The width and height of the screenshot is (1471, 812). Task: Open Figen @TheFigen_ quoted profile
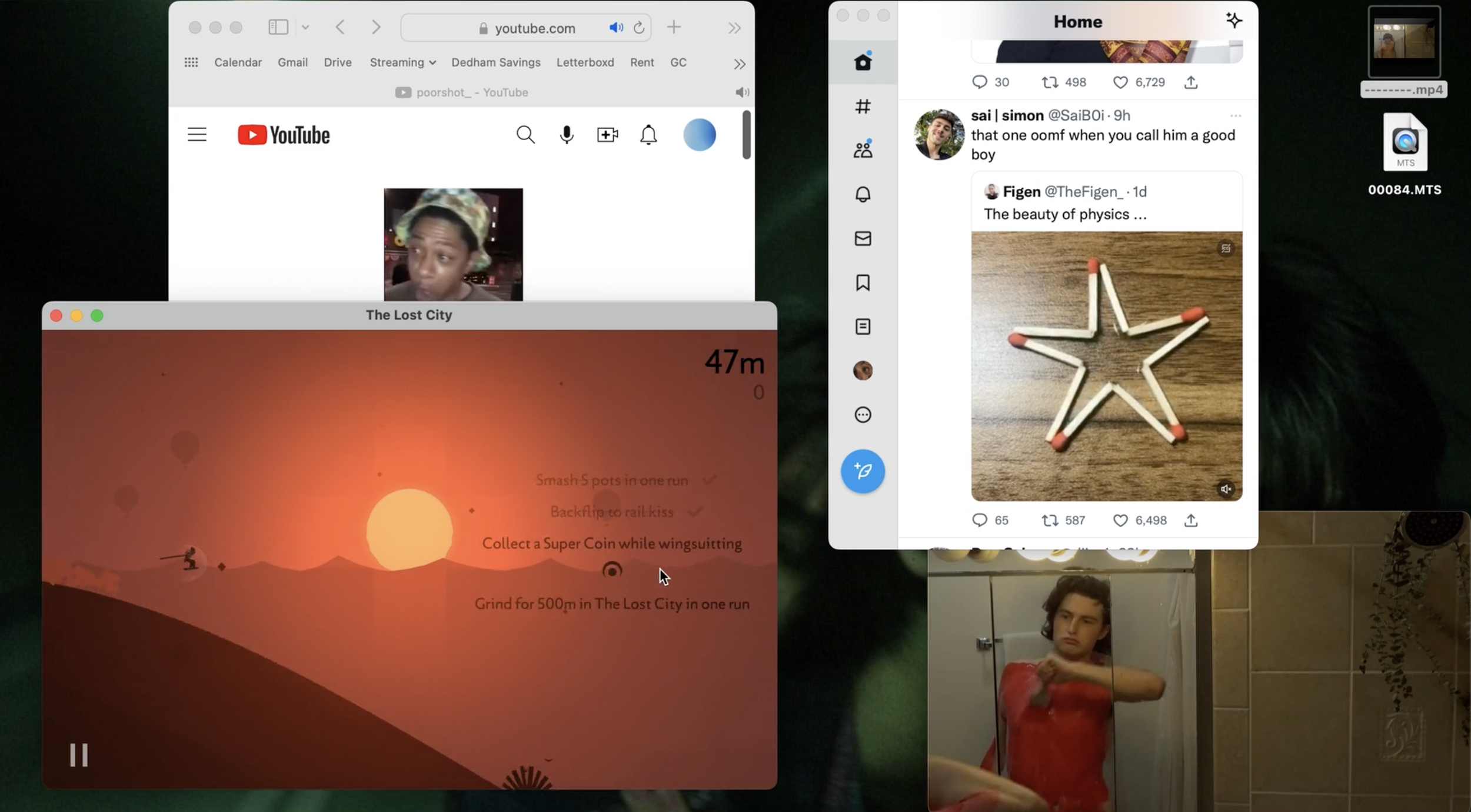pyautogui.click(x=1021, y=192)
